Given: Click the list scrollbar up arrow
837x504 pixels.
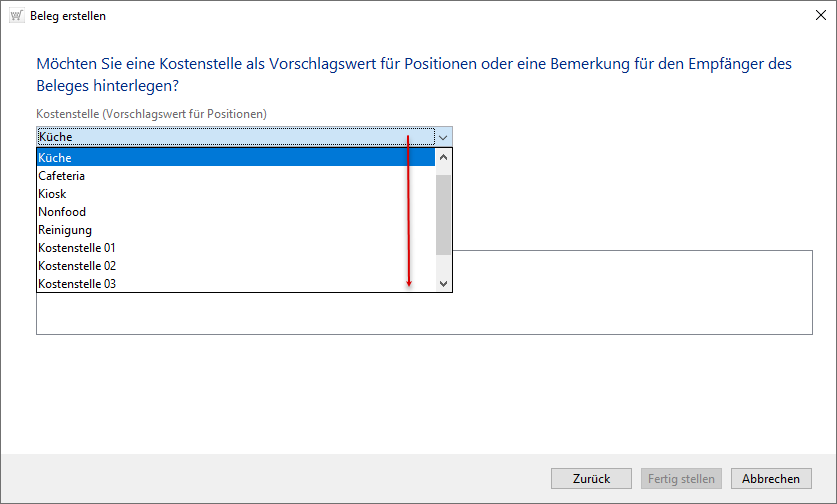Looking at the screenshot, I should pyautogui.click(x=444, y=157).
